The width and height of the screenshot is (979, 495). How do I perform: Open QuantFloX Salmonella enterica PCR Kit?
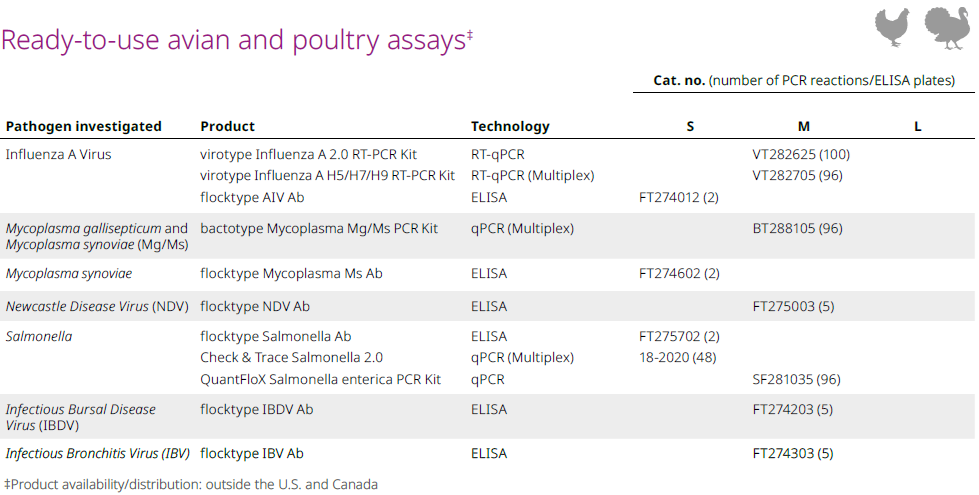click(x=320, y=380)
